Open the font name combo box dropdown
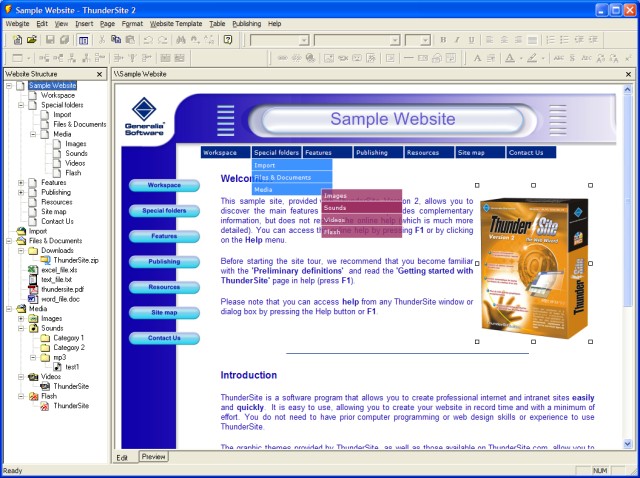The height and width of the screenshot is (478, 640). coord(395,40)
